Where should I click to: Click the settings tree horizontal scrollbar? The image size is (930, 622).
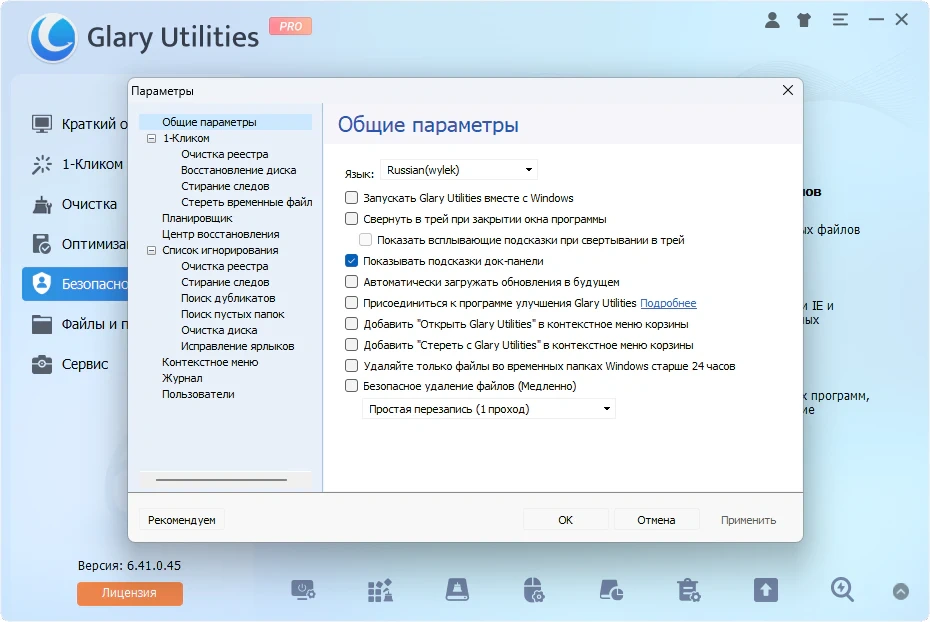(221, 480)
